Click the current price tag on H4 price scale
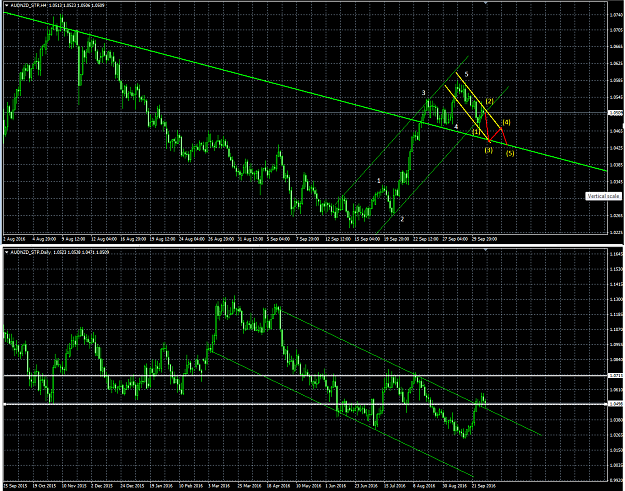 [x=616, y=113]
